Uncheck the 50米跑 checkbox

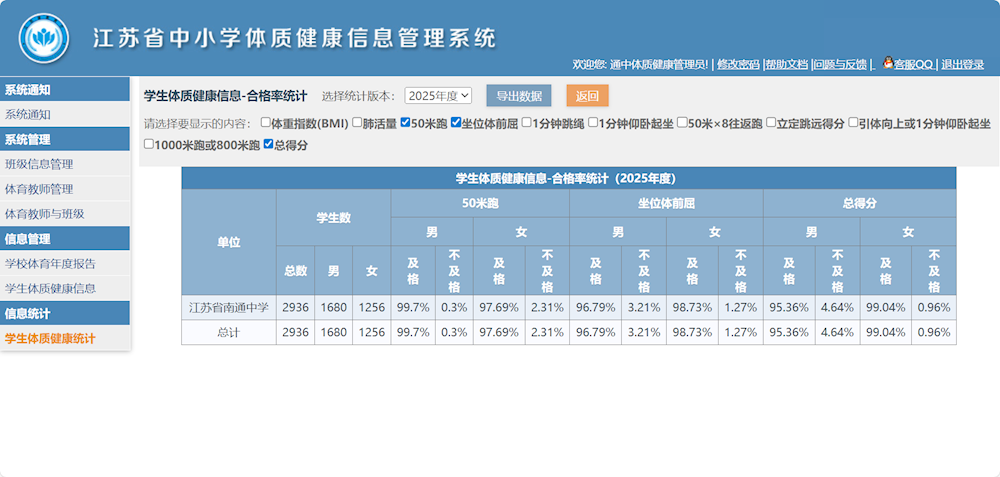405,124
